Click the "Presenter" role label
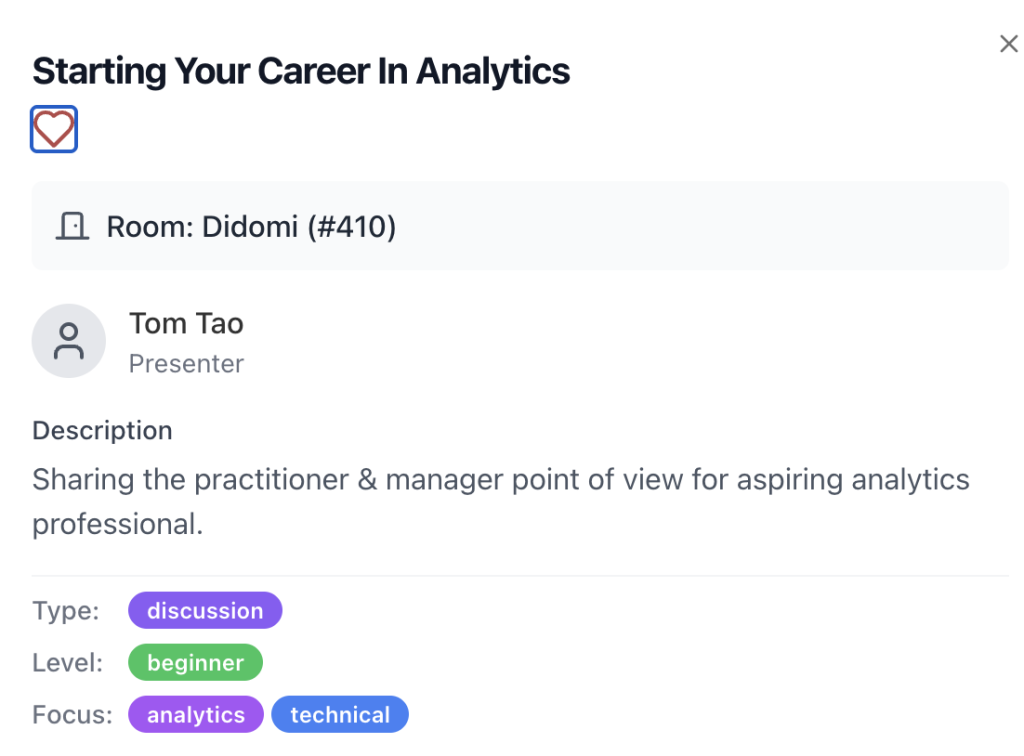1024x756 pixels. click(x=186, y=364)
